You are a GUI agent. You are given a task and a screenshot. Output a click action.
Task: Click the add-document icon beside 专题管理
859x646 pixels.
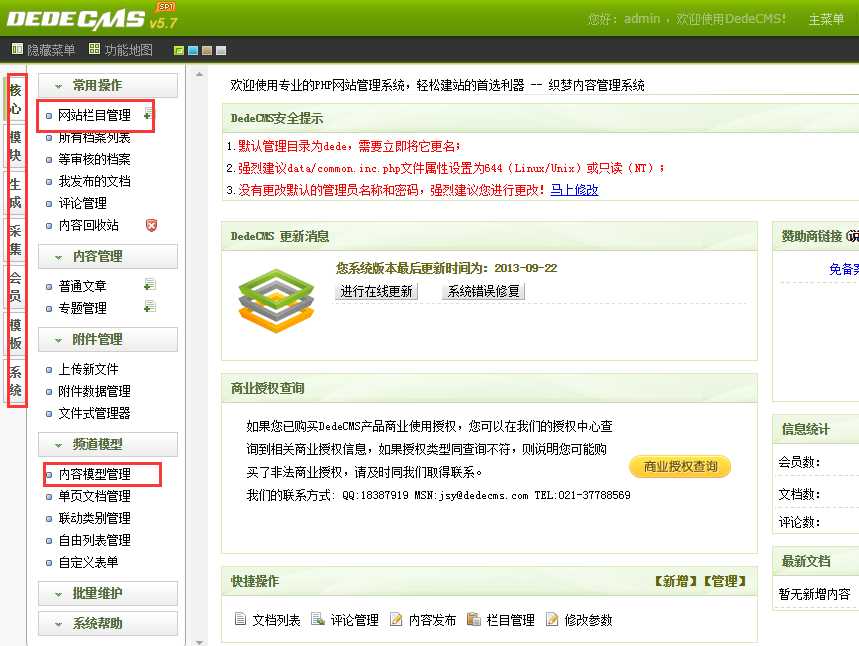point(150,306)
